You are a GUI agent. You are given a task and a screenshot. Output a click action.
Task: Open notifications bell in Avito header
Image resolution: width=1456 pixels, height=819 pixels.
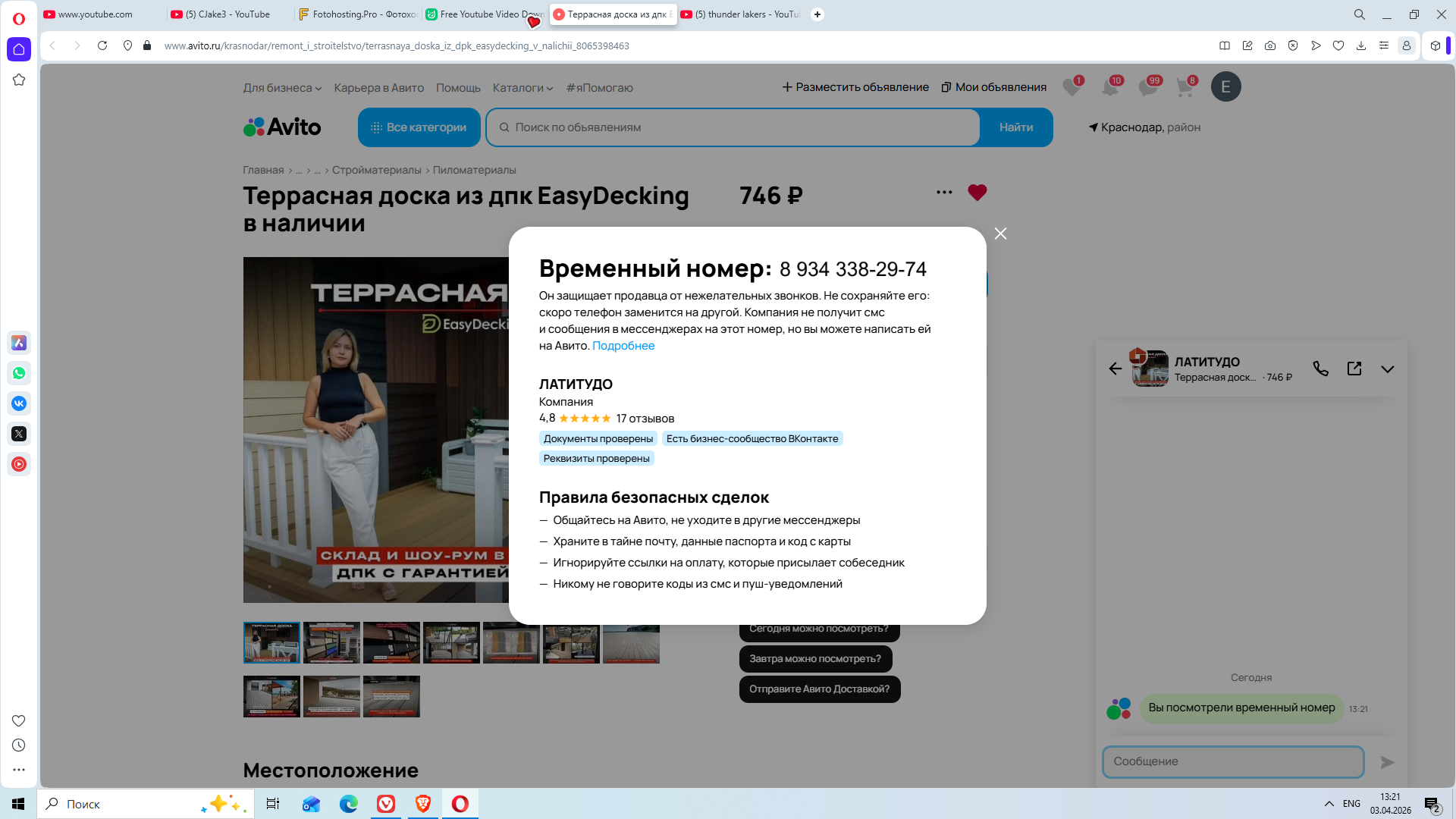point(1110,87)
